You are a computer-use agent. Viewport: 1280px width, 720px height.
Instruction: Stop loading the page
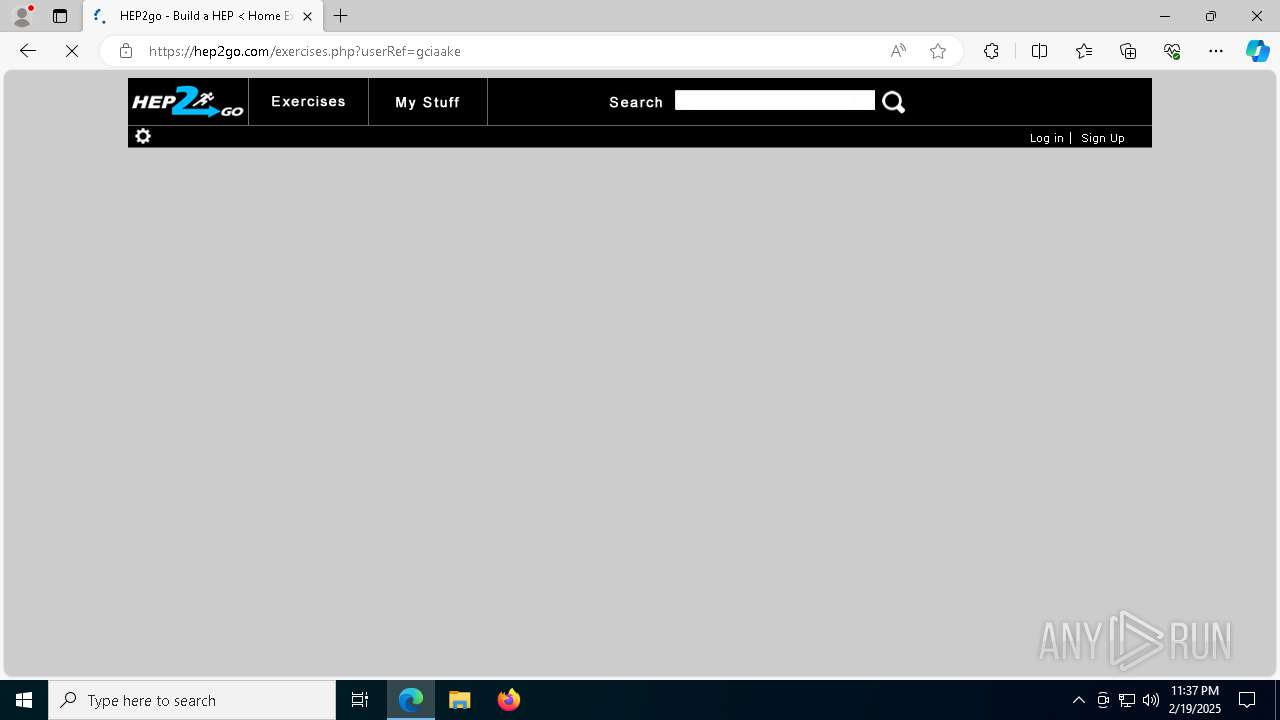(72, 51)
